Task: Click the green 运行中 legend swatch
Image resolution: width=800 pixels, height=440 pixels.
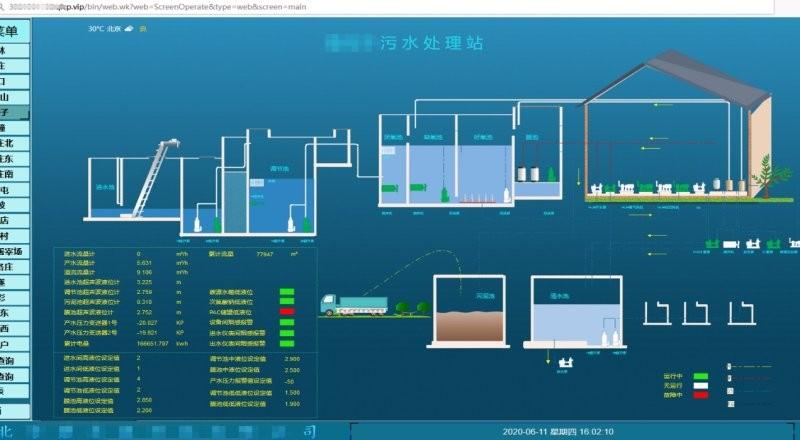Action: pyautogui.click(x=701, y=377)
